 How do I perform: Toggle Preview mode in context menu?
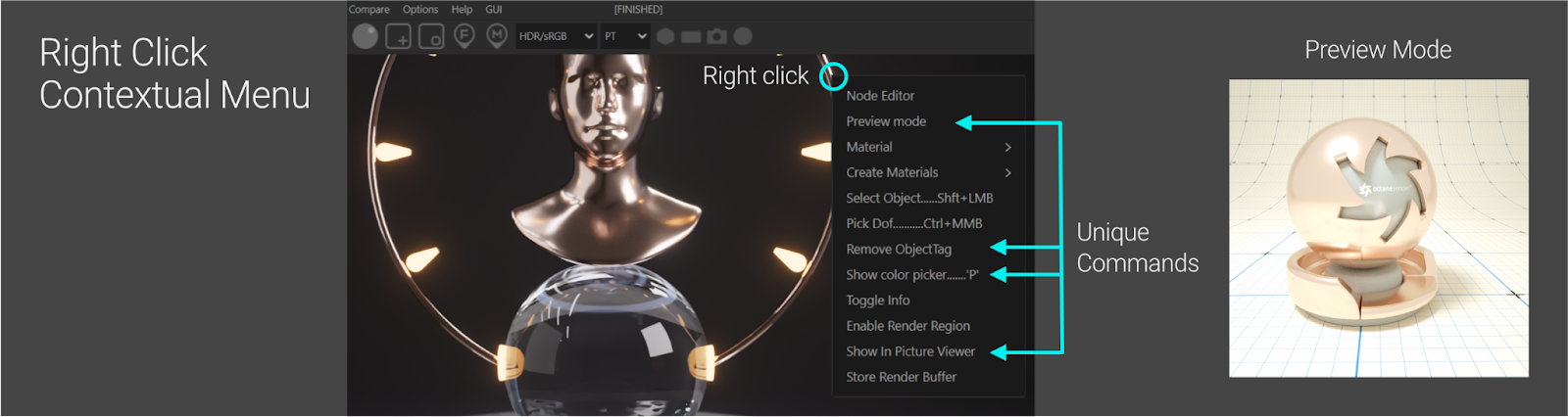coord(886,121)
